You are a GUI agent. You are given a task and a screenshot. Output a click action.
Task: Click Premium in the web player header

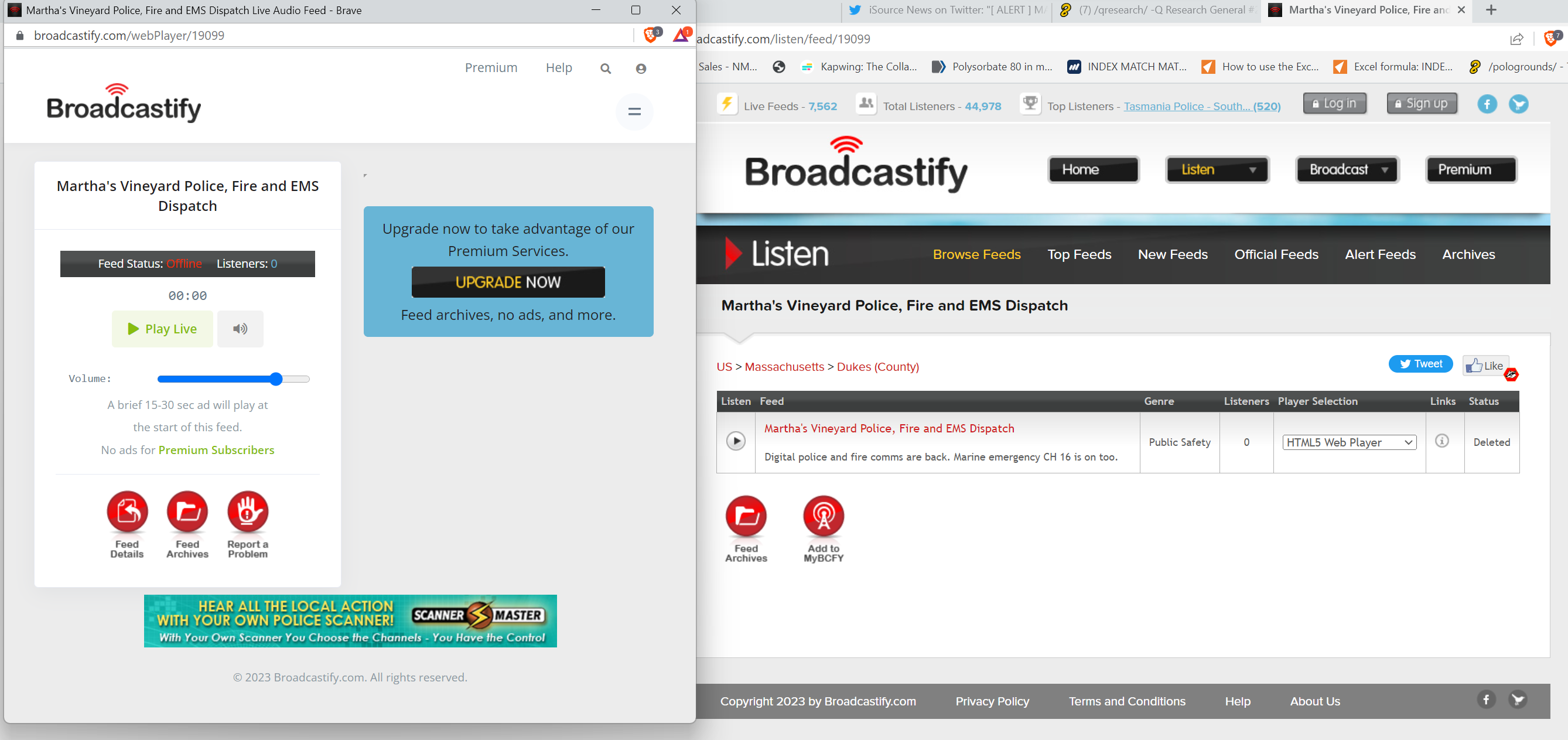491,67
